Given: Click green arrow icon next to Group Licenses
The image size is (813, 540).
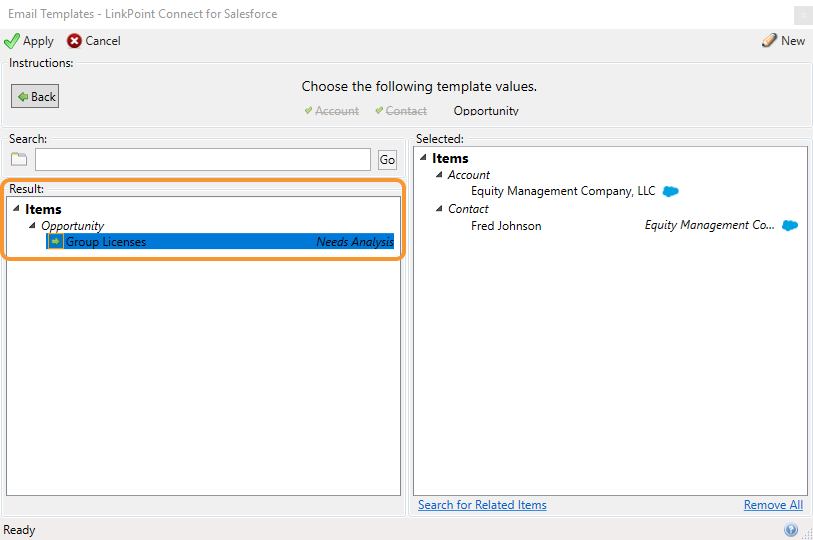Looking at the screenshot, I should tap(55, 241).
